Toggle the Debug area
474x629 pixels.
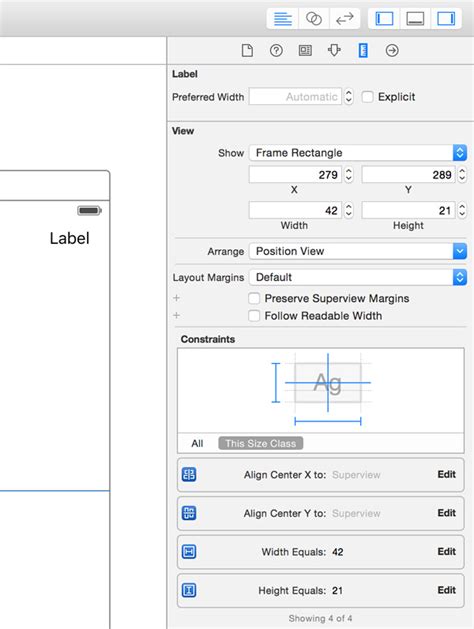pos(415,18)
